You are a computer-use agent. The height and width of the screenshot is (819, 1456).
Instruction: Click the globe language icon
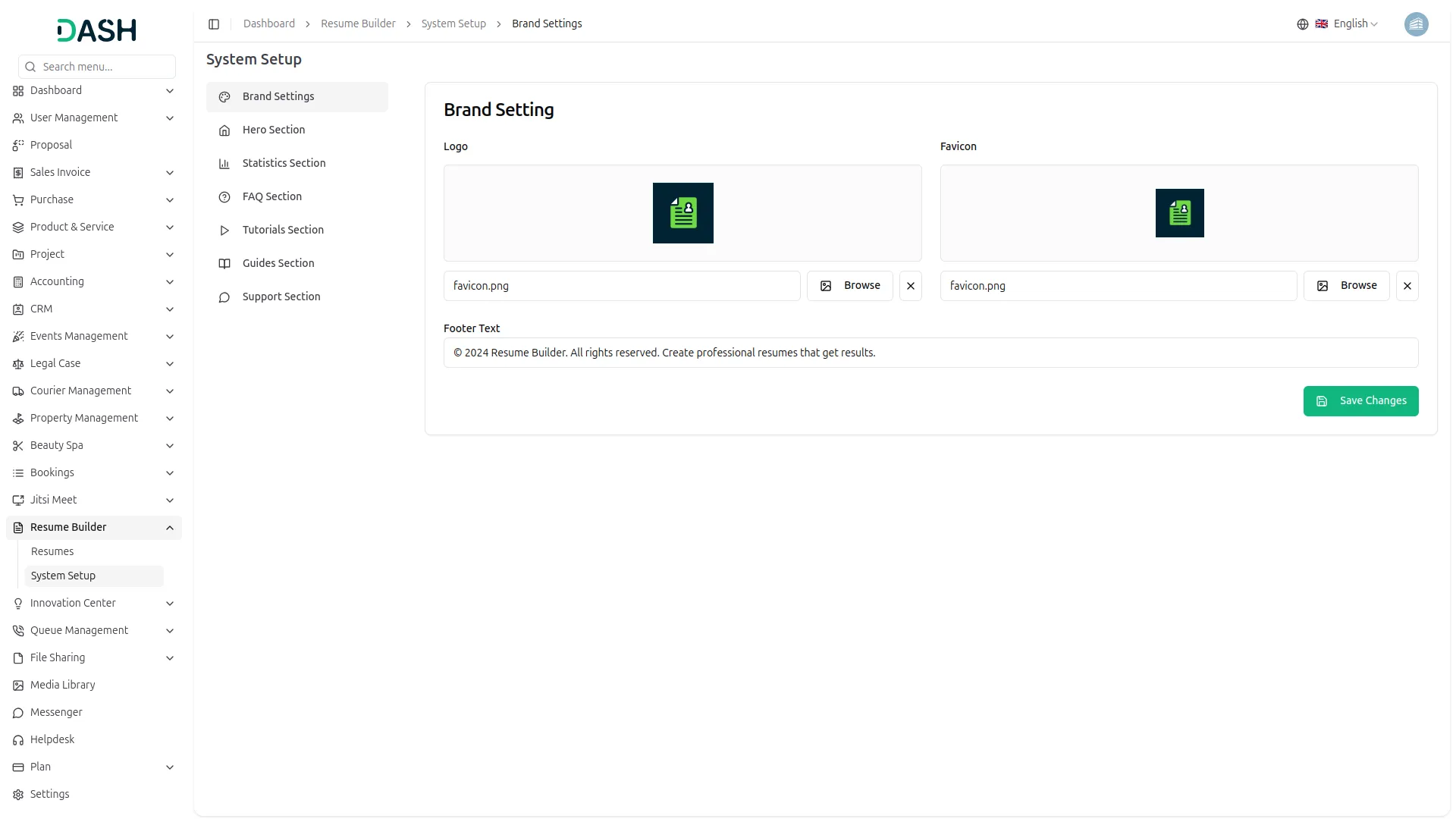(1302, 24)
